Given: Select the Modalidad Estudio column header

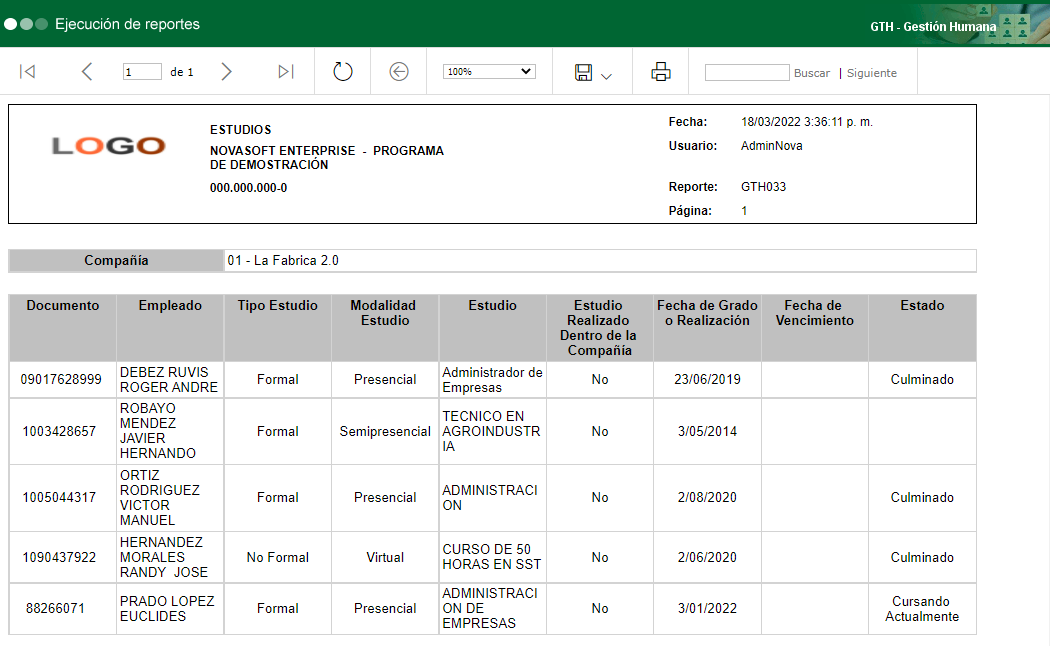Looking at the screenshot, I should pos(385,328).
